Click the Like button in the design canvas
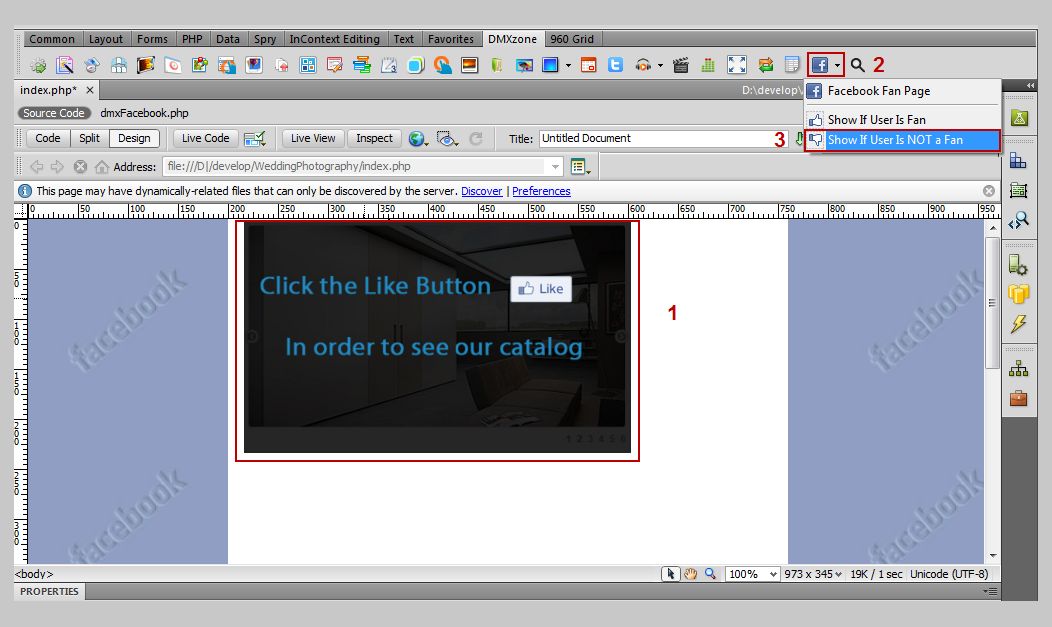 point(541,289)
